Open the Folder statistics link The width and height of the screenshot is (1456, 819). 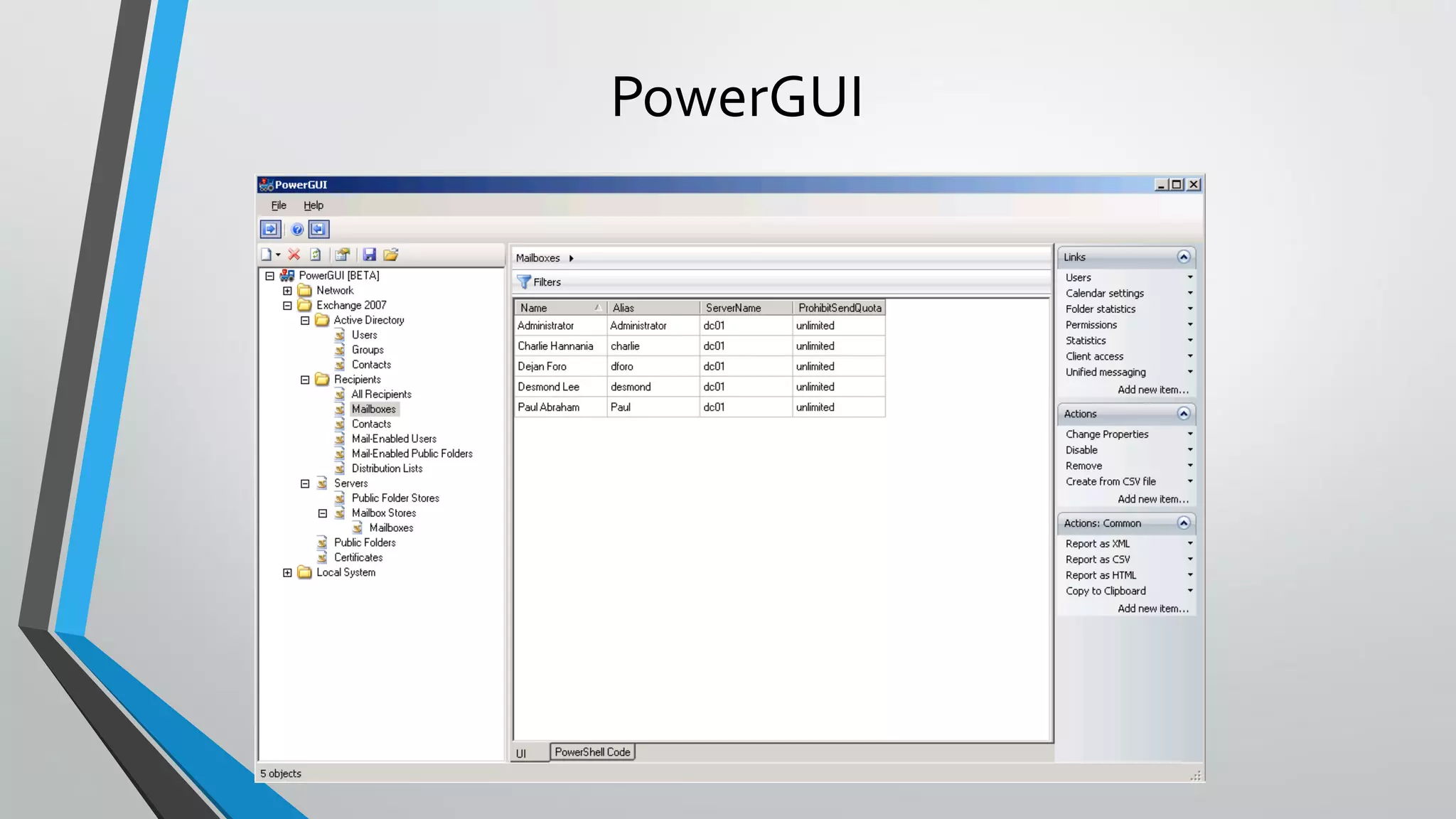[x=1101, y=309]
